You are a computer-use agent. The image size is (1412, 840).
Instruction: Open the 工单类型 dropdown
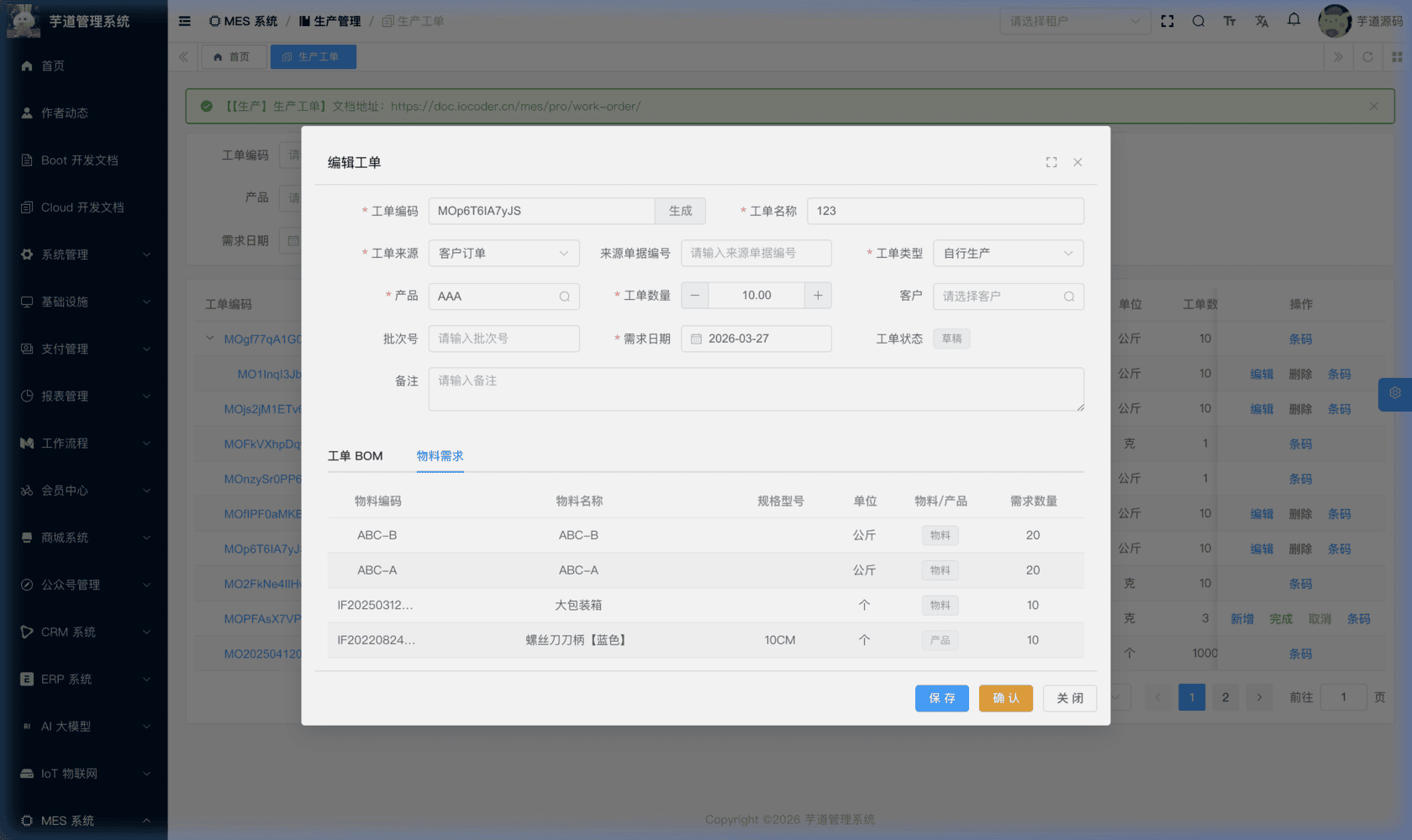(1007, 253)
